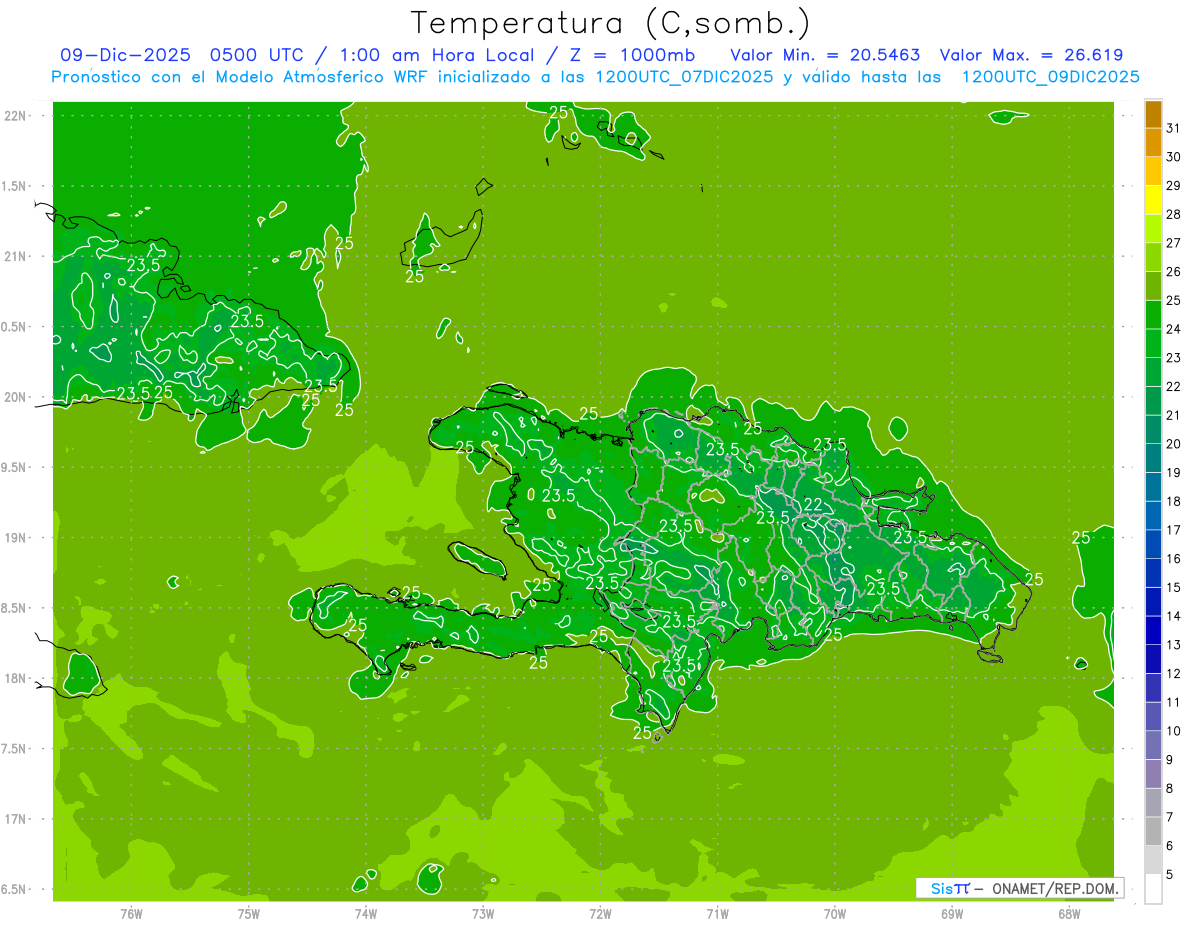Click the "ONAMET/REP.DOM." credit label
The width and height of the screenshot is (1200, 927).
coord(1054,888)
